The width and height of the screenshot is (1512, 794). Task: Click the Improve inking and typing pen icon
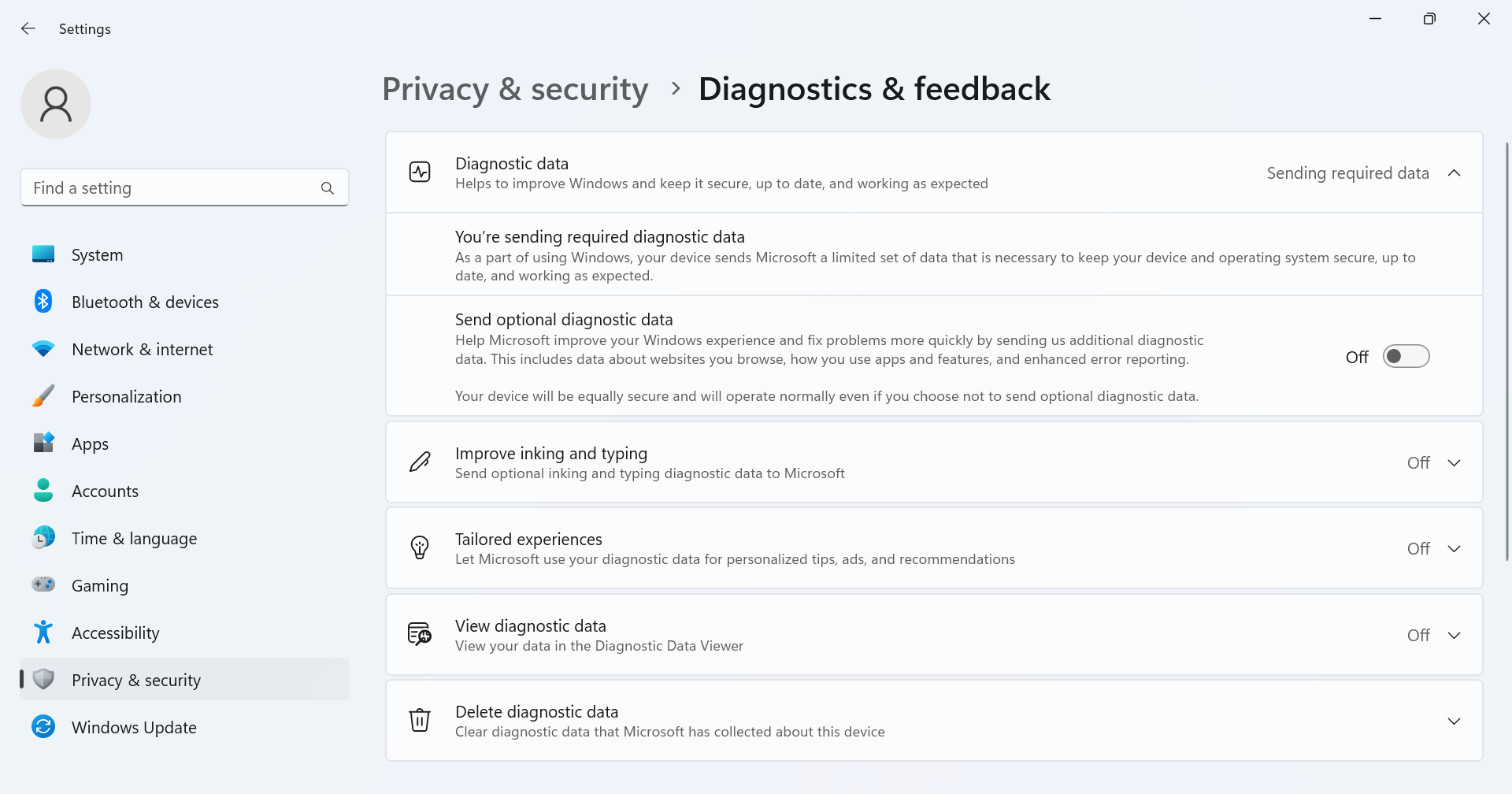[x=420, y=462]
